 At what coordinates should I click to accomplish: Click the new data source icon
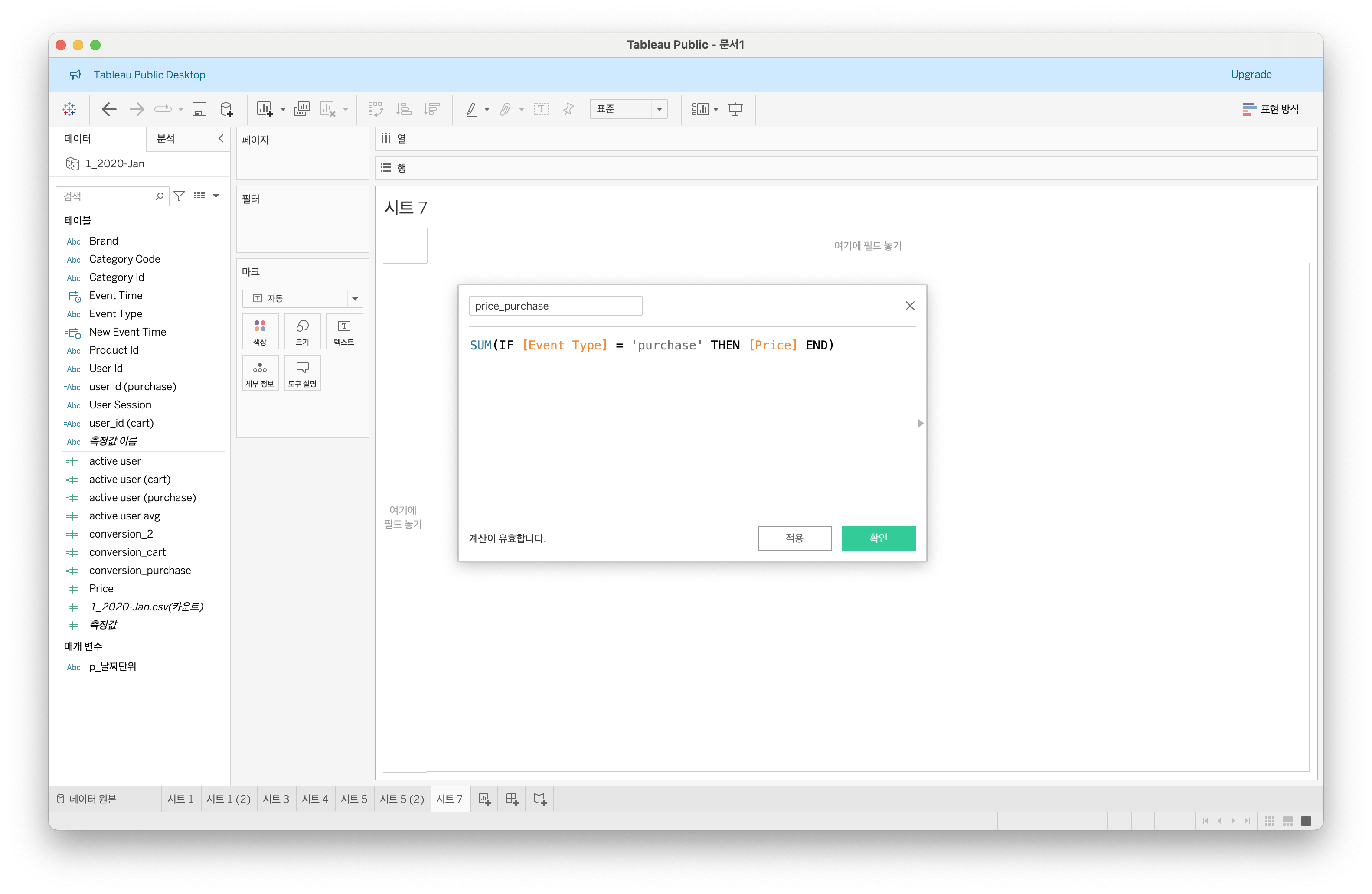click(x=226, y=109)
